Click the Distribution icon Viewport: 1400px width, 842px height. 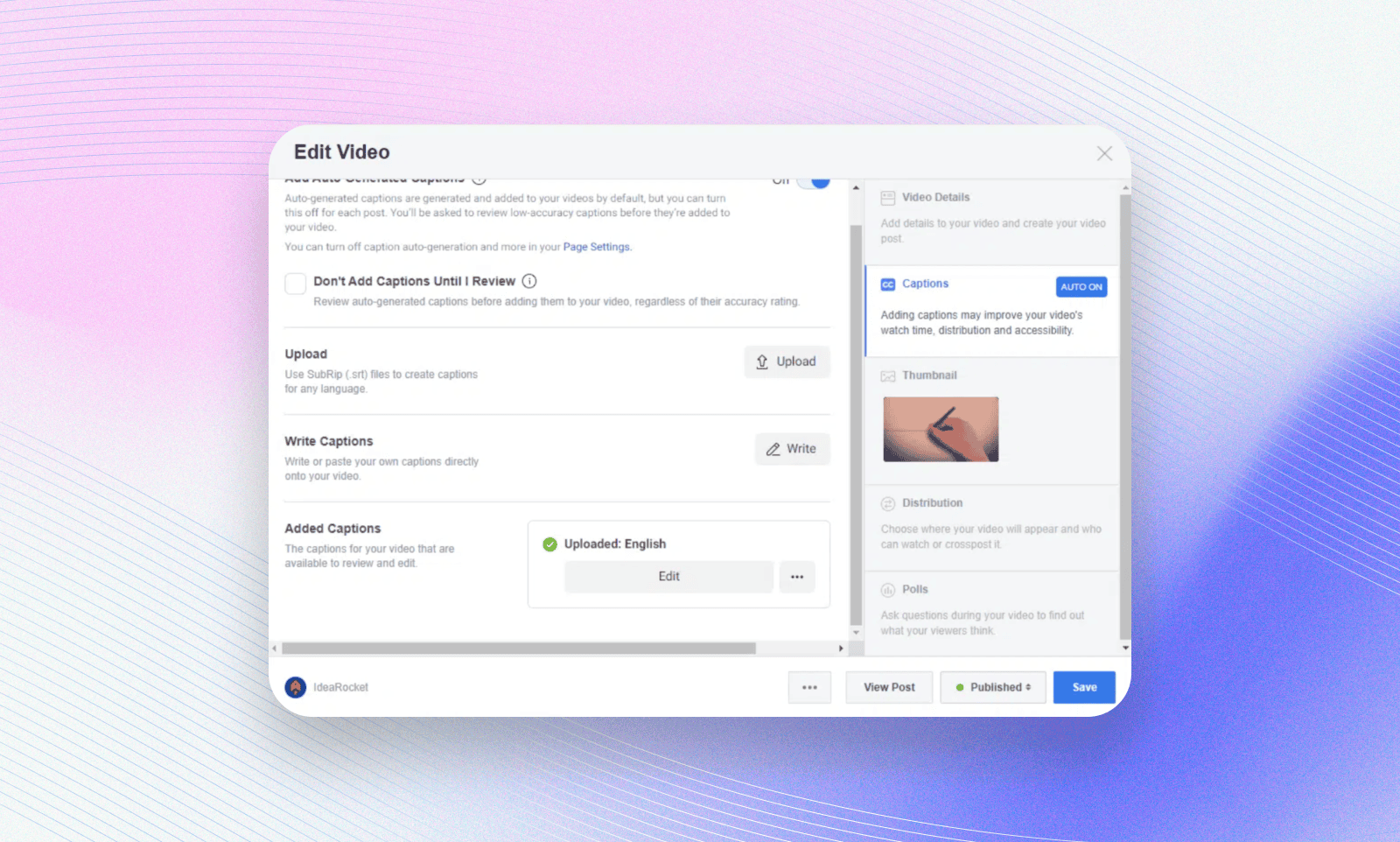click(x=888, y=503)
